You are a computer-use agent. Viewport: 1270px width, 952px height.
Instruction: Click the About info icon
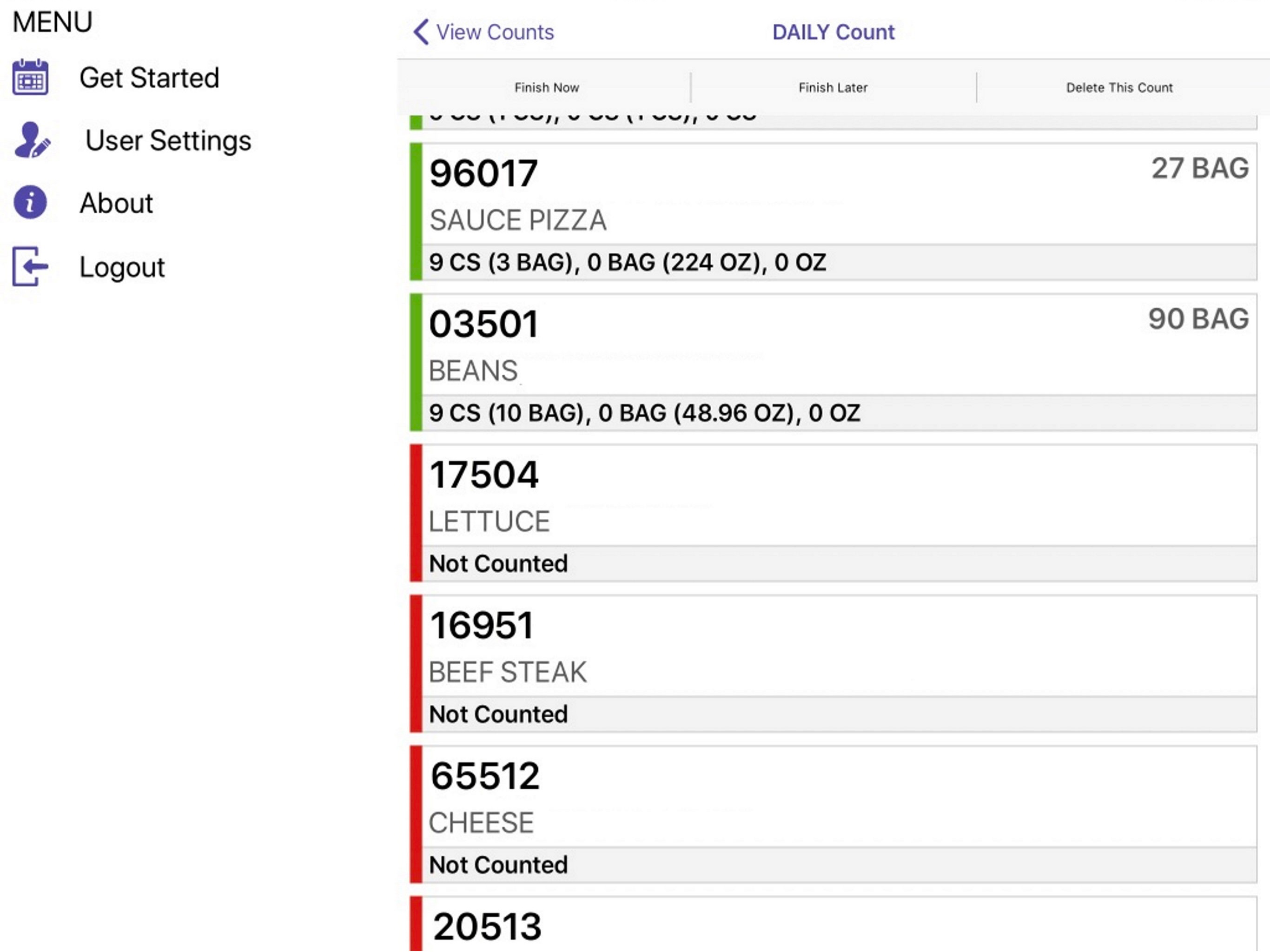point(30,202)
